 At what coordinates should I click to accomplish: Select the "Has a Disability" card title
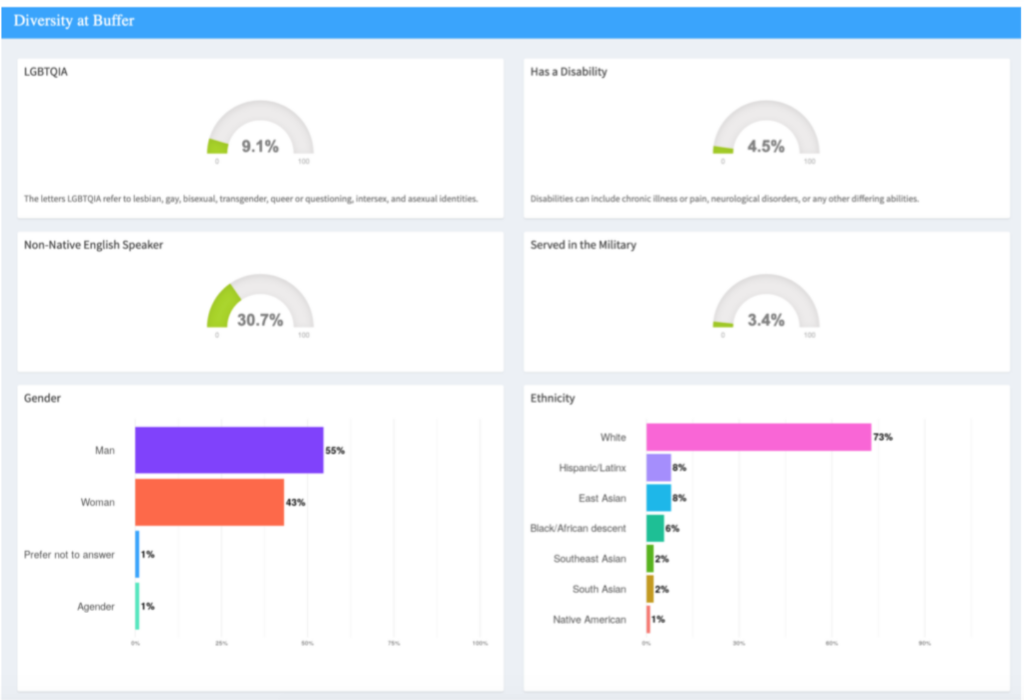(569, 72)
